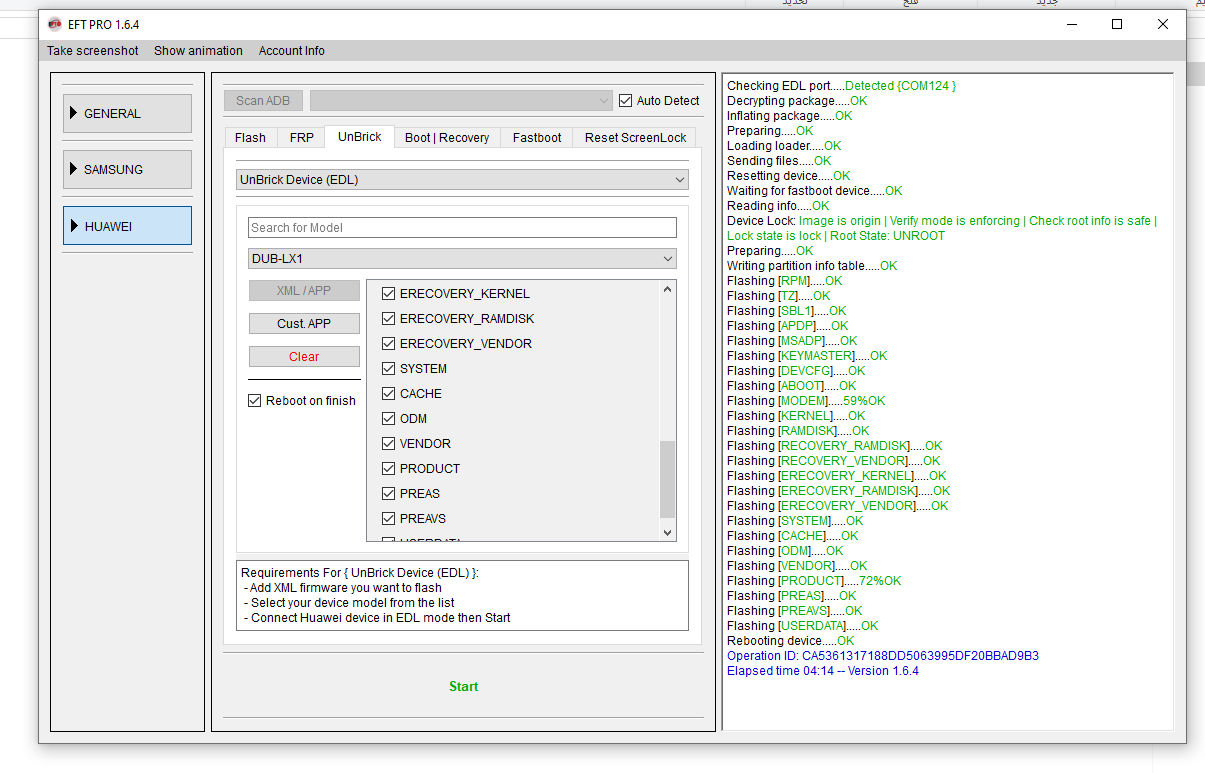
Task: Click the Search for Model field
Action: pyautogui.click(x=462, y=228)
